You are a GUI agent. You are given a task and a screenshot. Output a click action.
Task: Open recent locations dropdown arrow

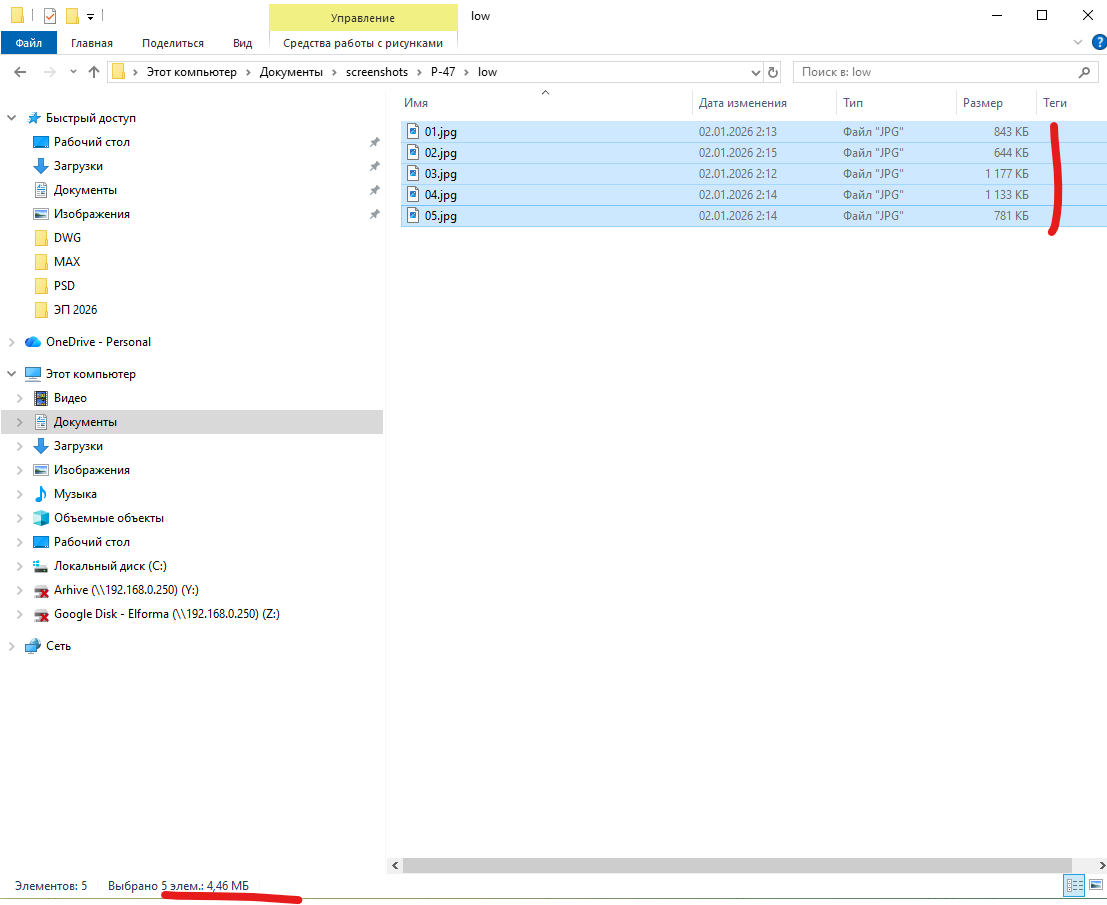[73, 72]
